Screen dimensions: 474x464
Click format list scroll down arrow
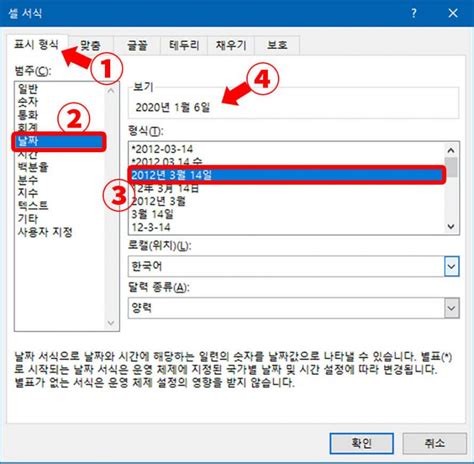point(451,227)
